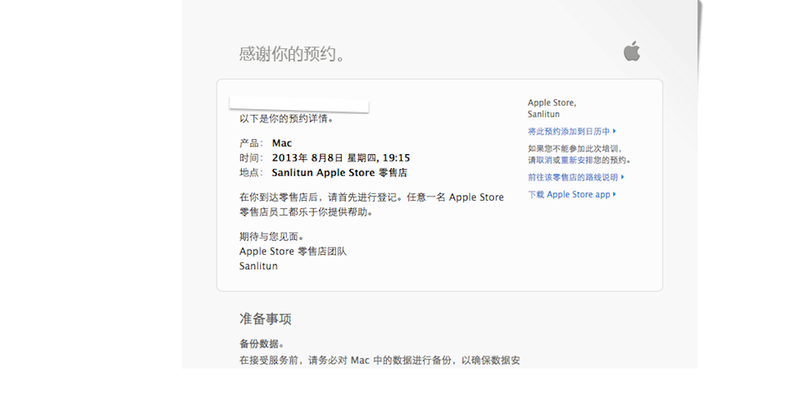Click the Apple logo icon
Image resolution: width=800 pixels, height=399 pixels.
(x=632, y=52)
